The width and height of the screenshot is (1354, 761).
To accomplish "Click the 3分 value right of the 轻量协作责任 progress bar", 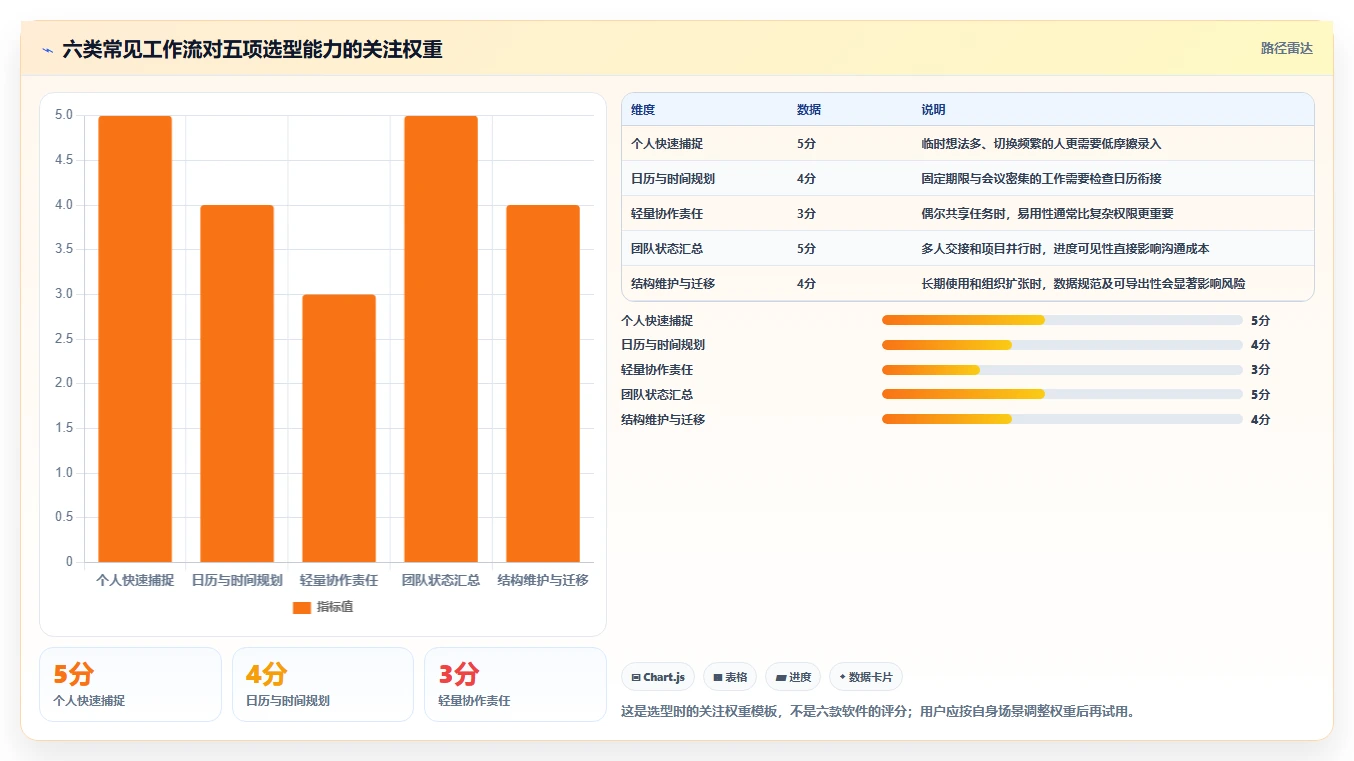I will pyautogui.click(x=1260, y=370).
